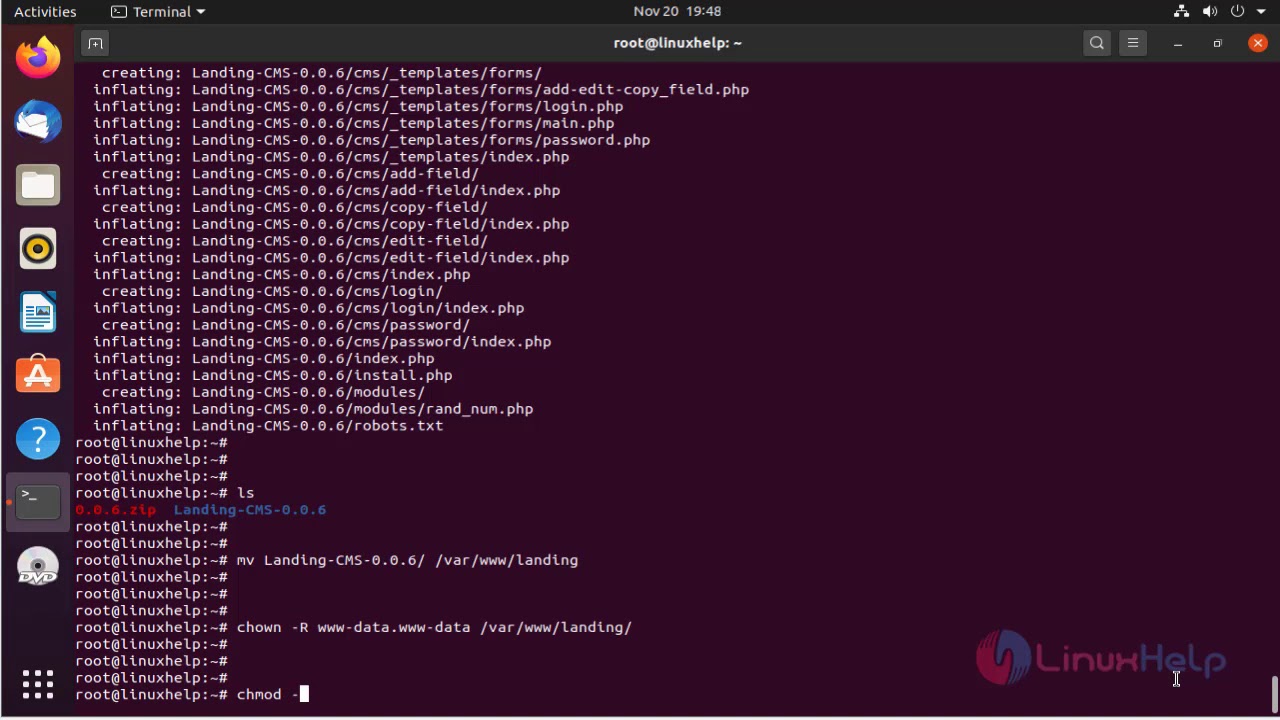
Task: Select the Terminal icon in dock
Action: (38, 502)
